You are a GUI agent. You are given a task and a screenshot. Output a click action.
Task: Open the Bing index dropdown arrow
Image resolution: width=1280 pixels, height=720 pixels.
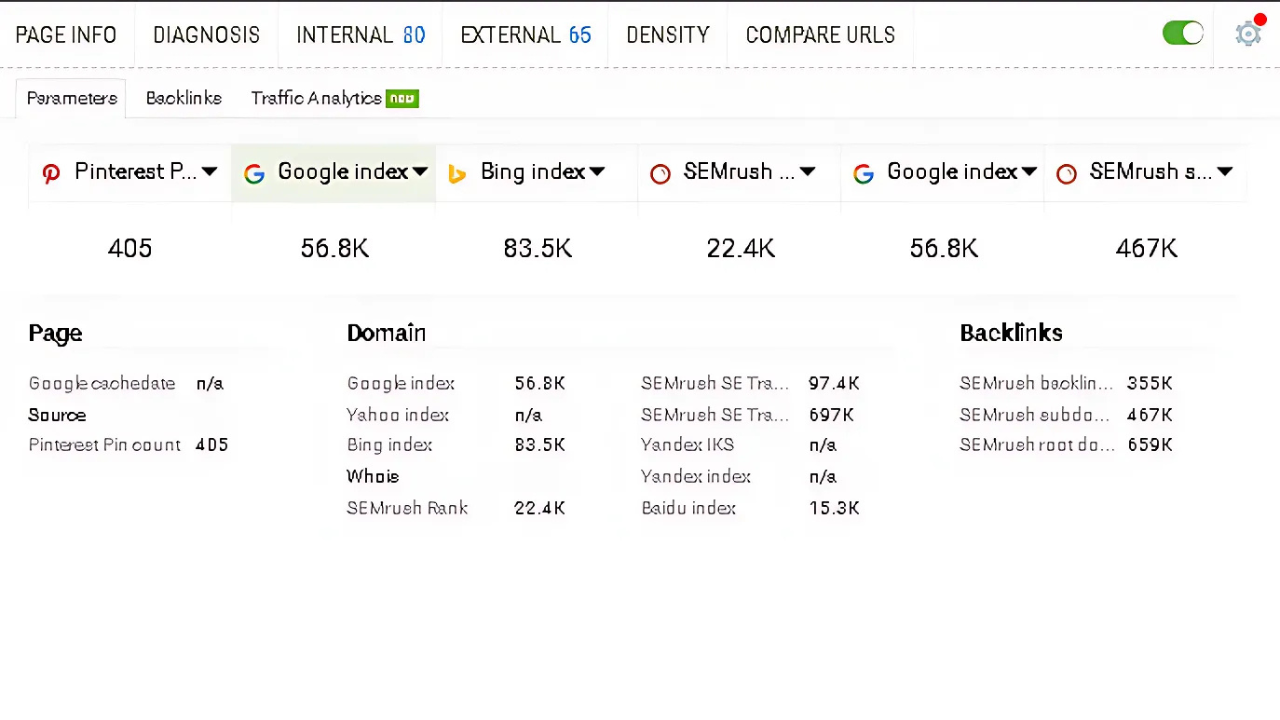point(597,172)
